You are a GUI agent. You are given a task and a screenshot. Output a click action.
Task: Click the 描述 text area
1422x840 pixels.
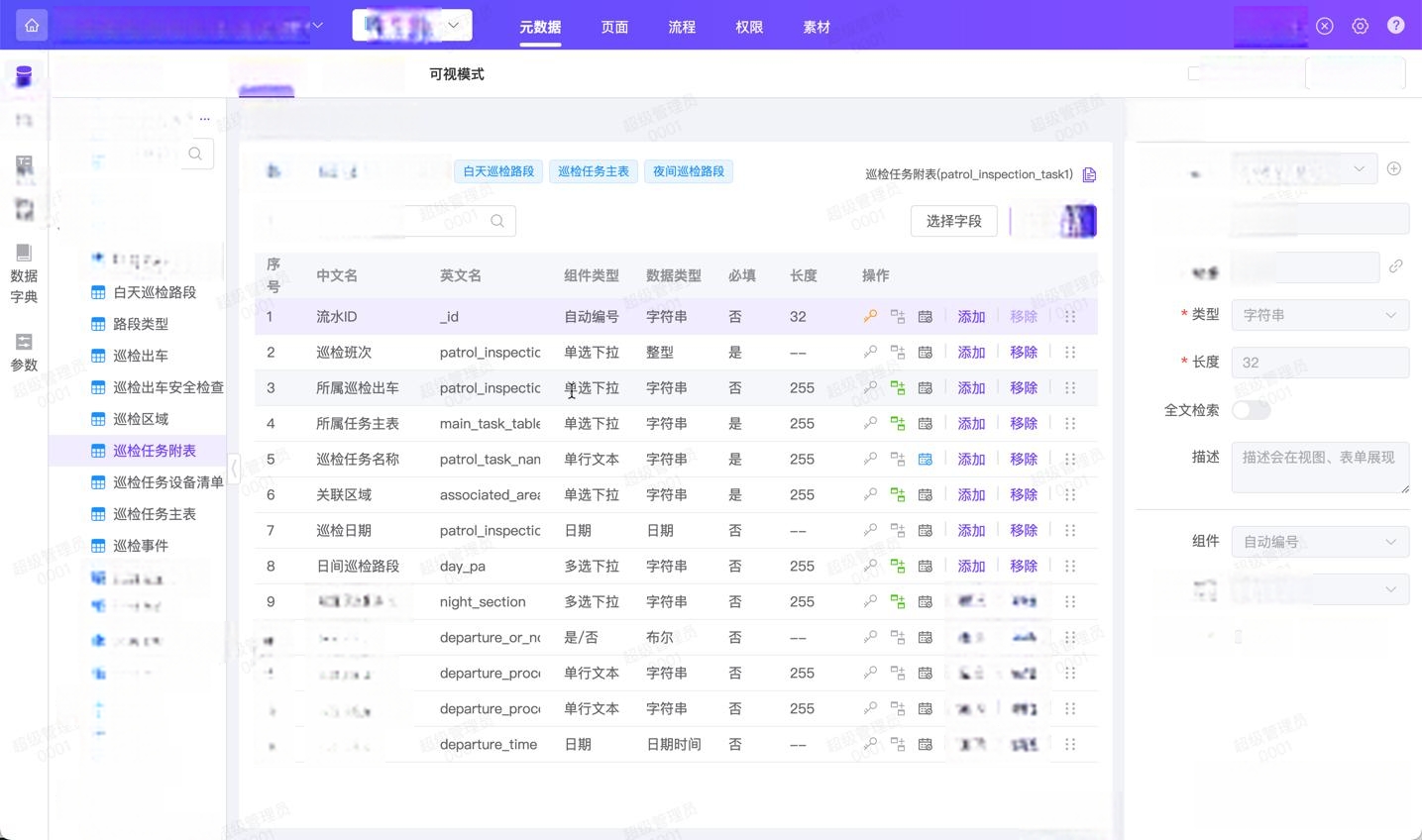click(1320, 468)
